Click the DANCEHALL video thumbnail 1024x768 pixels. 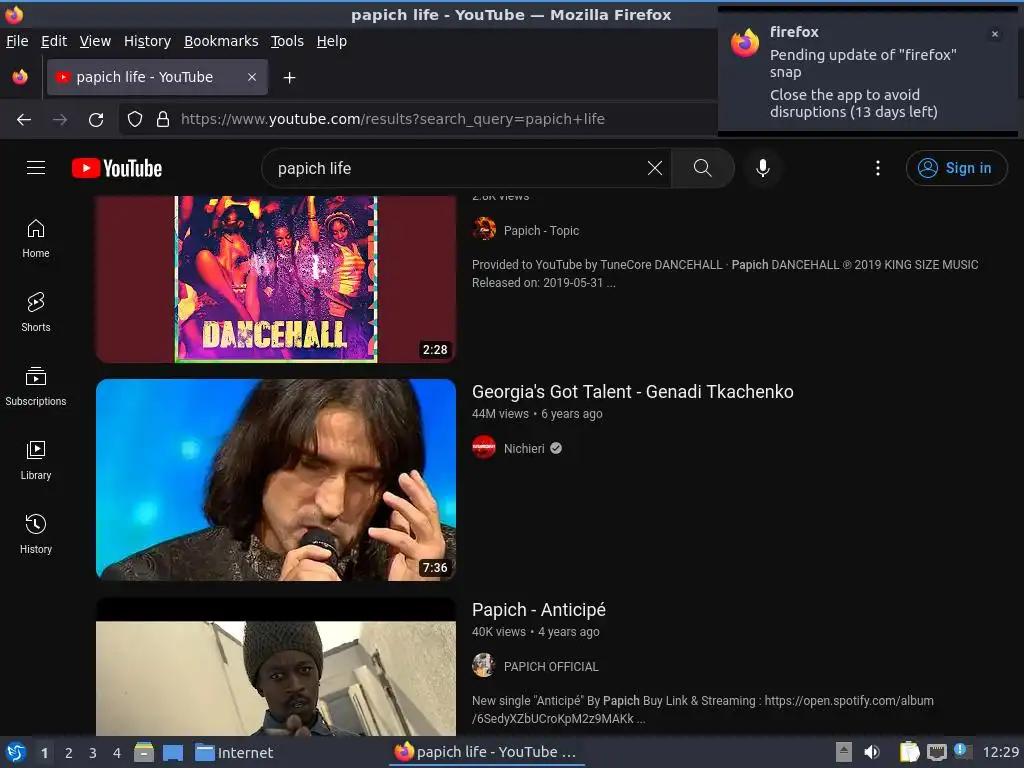tap(276, 279)
